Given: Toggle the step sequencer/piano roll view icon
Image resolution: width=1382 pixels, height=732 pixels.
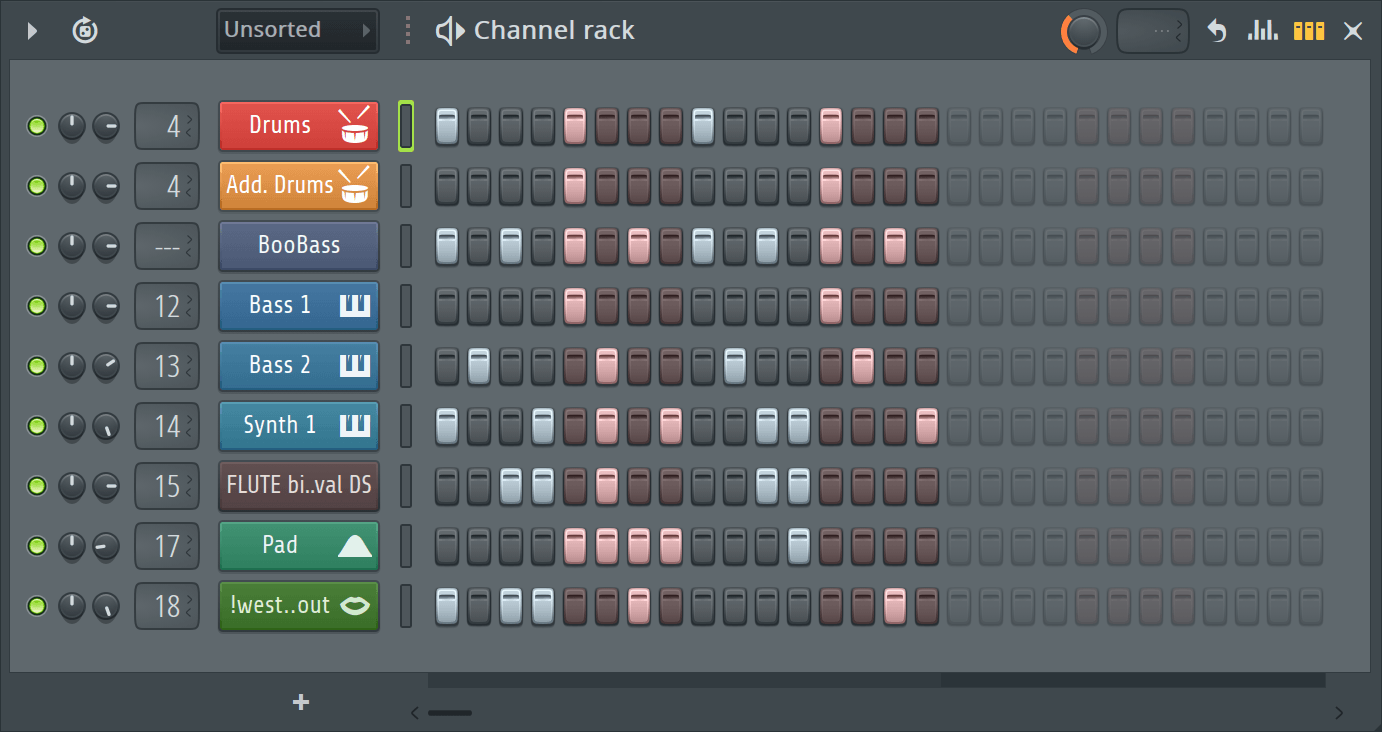Looking at the screenshot, I should click(x=1309, y=31).
